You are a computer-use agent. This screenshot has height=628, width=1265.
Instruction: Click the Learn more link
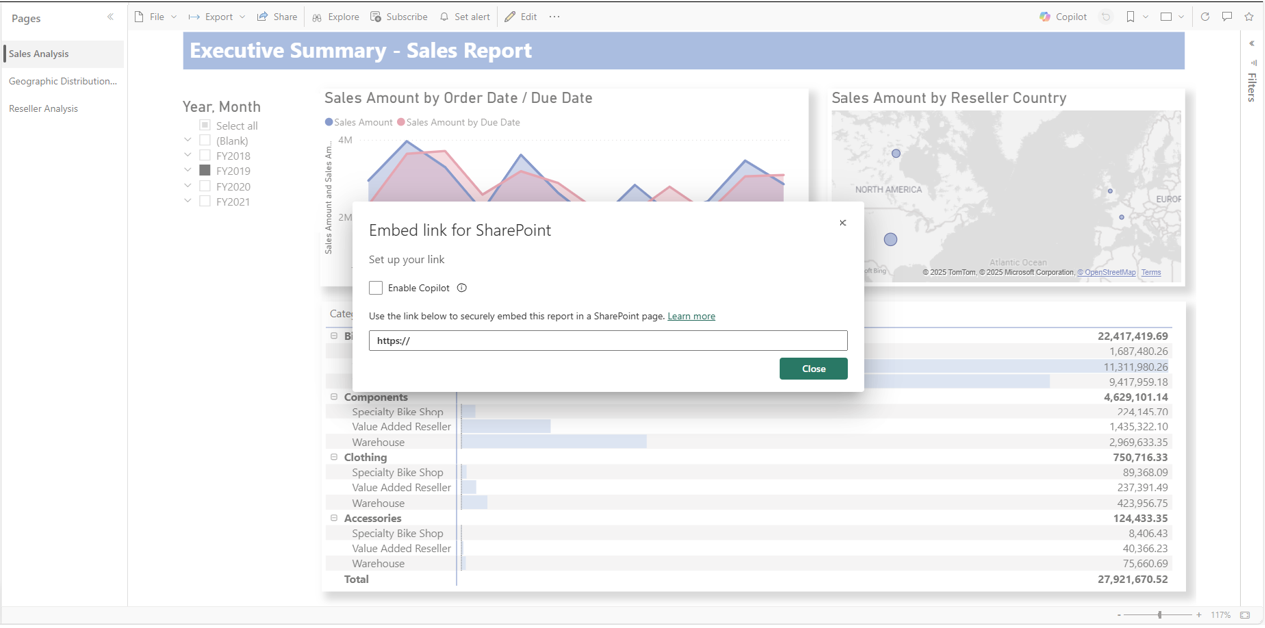tap(691, 316)
